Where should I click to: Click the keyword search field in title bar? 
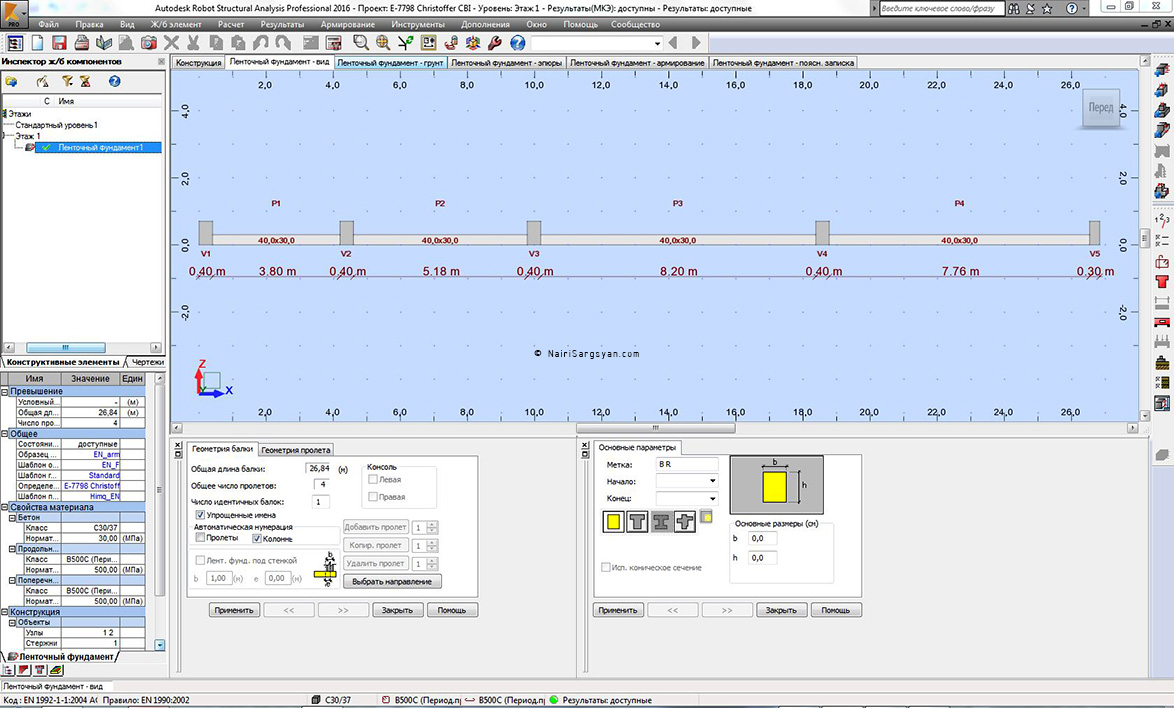940,8
